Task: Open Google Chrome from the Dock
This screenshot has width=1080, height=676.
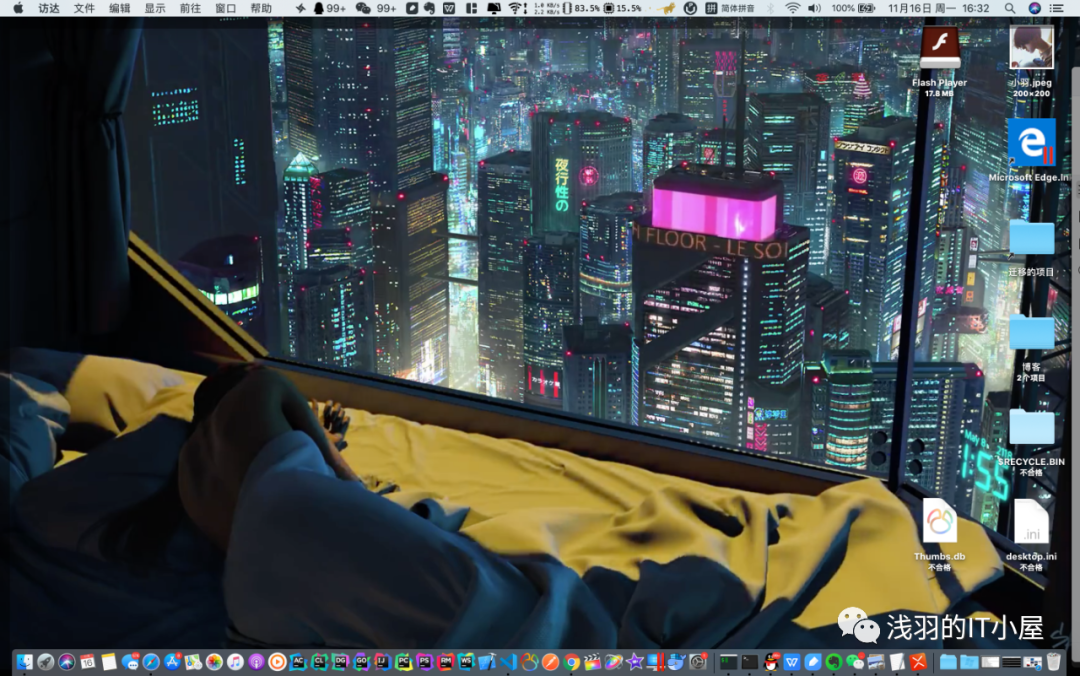Action: 572,662
